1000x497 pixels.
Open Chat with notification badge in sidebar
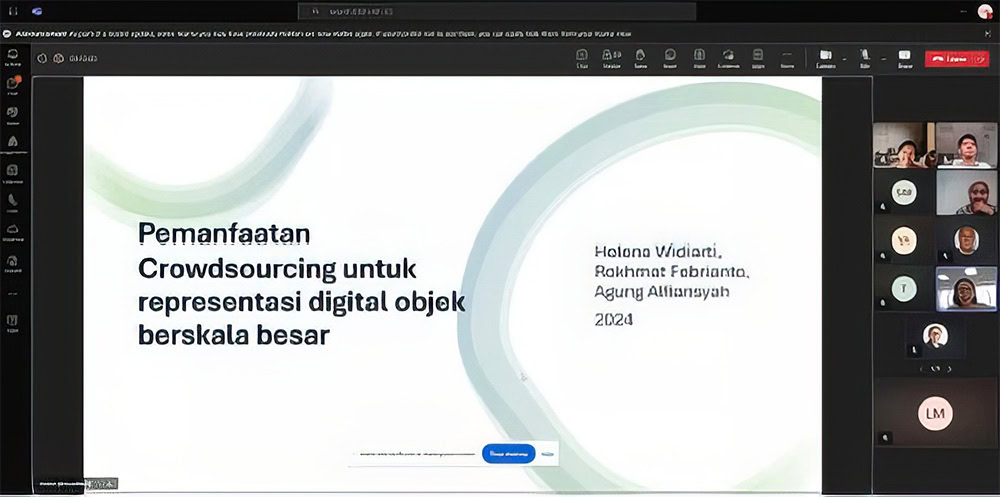click(14, 84)
